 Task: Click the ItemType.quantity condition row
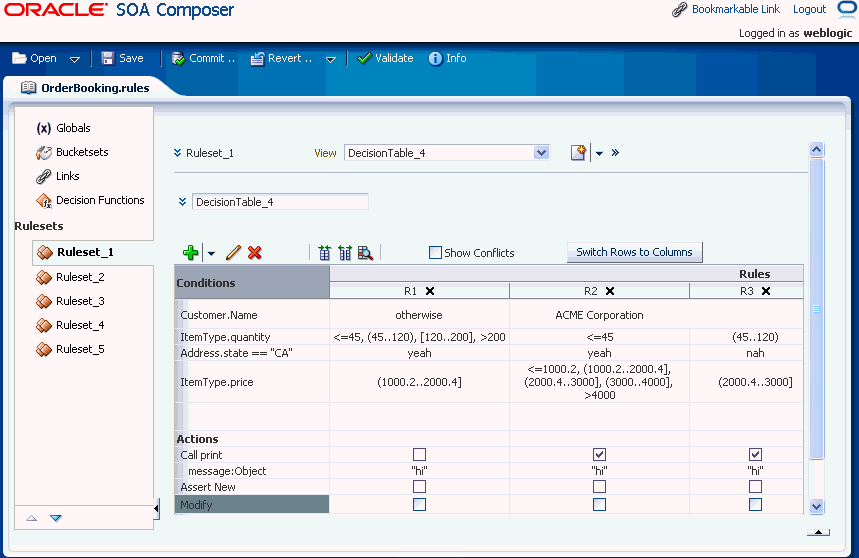click(254, 337)
